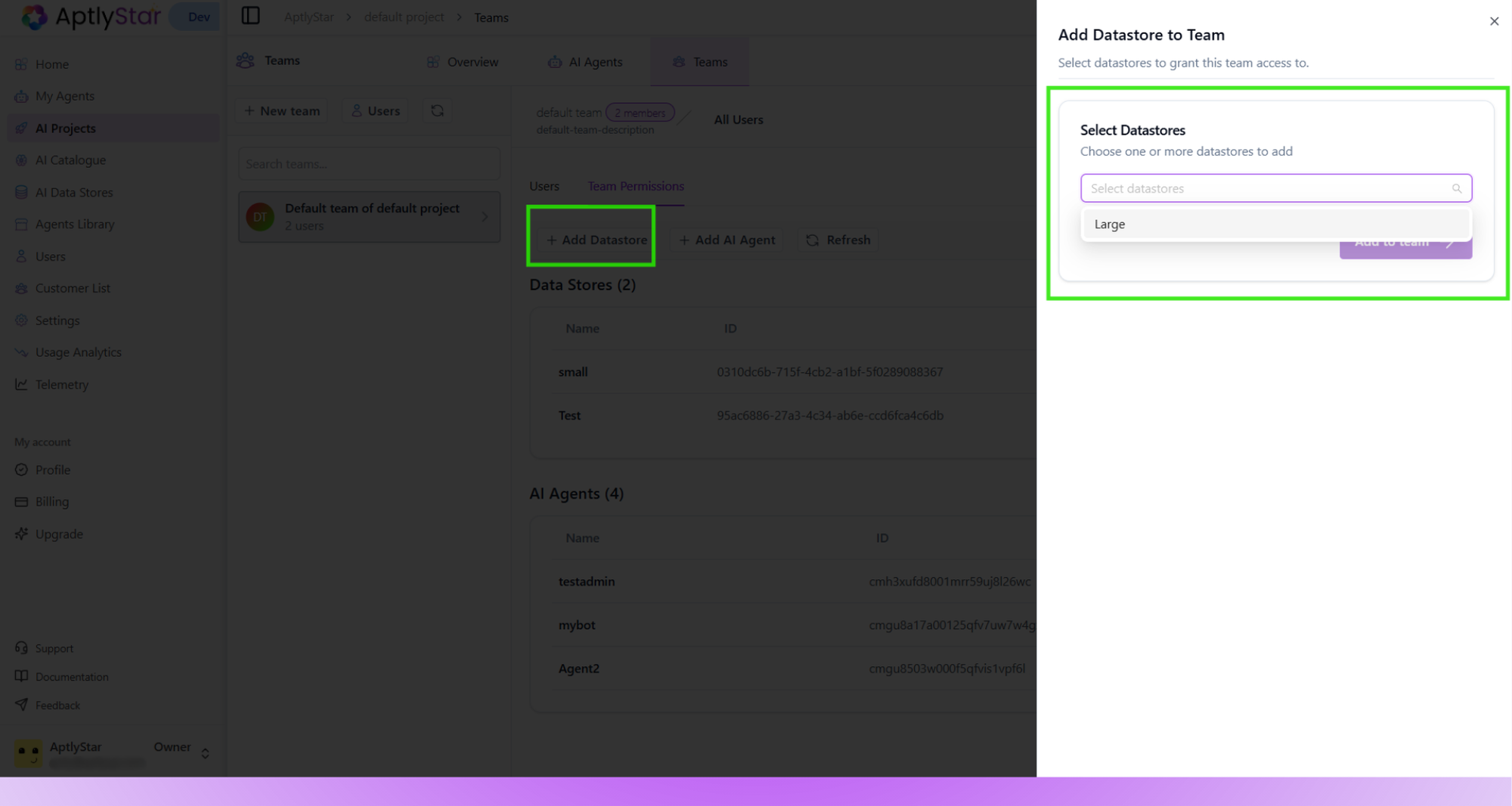This screenshot has height=806, width=1512.
Task: Create a New team
Action: click(280, 110)
